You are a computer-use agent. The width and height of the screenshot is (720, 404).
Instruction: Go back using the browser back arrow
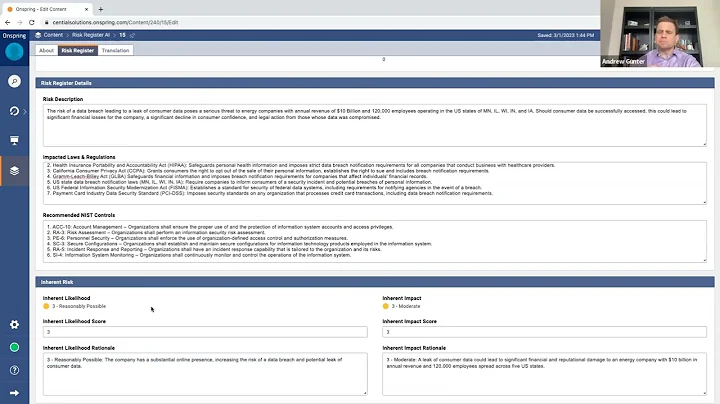pos(7,22)
